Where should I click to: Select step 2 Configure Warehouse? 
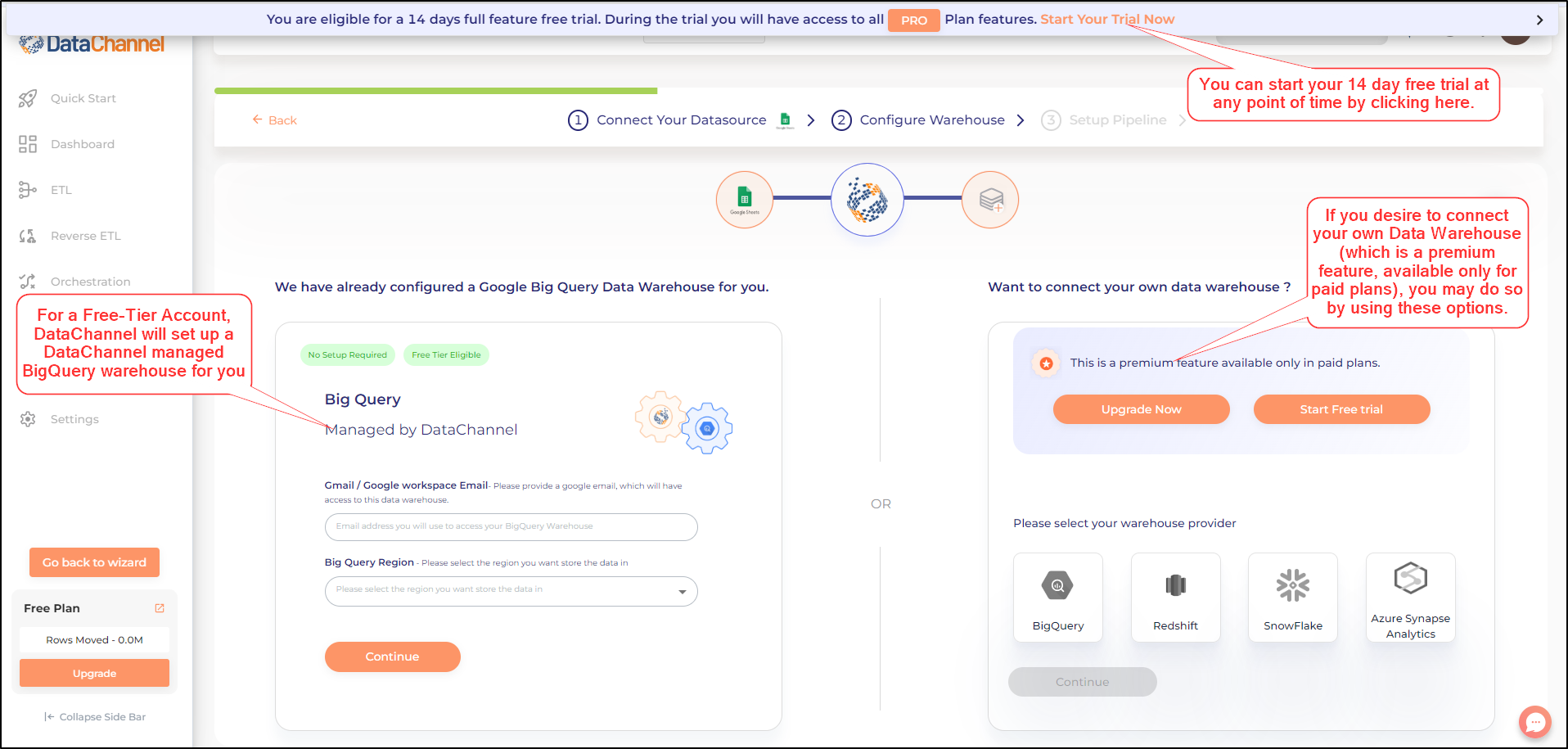click(x=918, y=120)
